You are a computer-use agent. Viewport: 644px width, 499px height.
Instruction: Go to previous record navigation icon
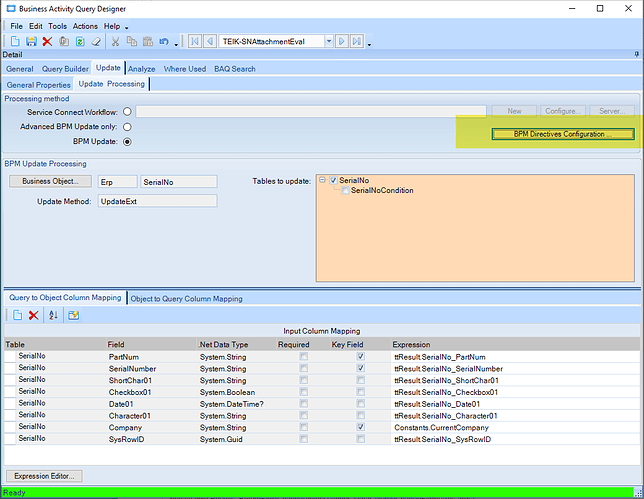click(x=210, y=41)
